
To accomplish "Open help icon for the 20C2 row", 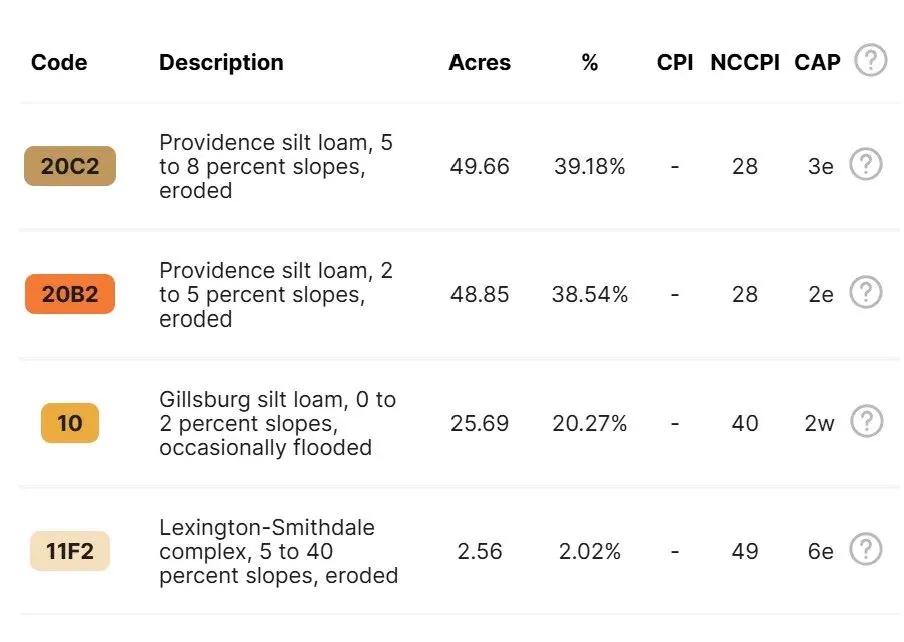I will click(x=866, y=164).
